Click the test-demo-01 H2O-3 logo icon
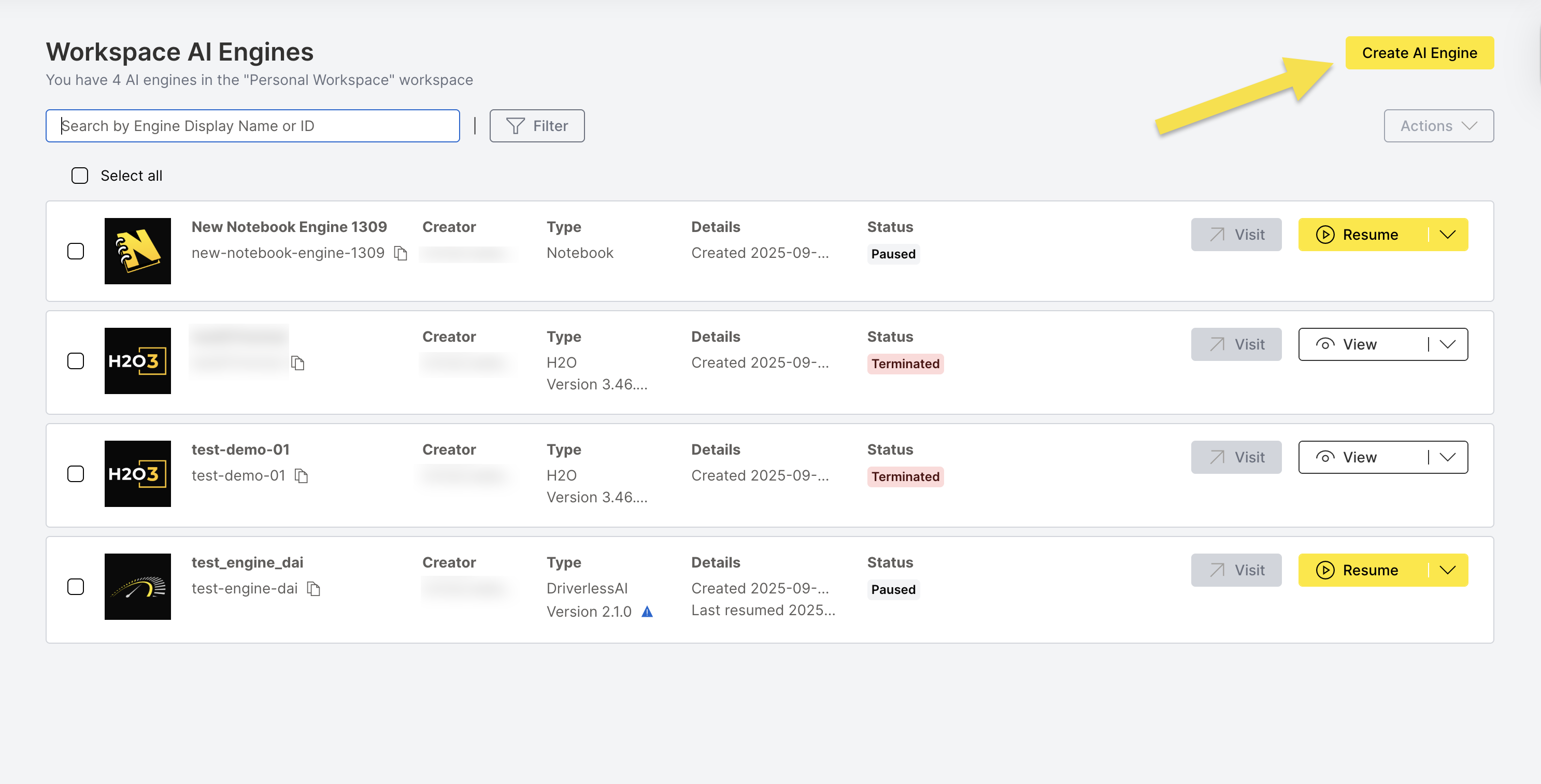The image size is (1541, 784). pos(138,474)
